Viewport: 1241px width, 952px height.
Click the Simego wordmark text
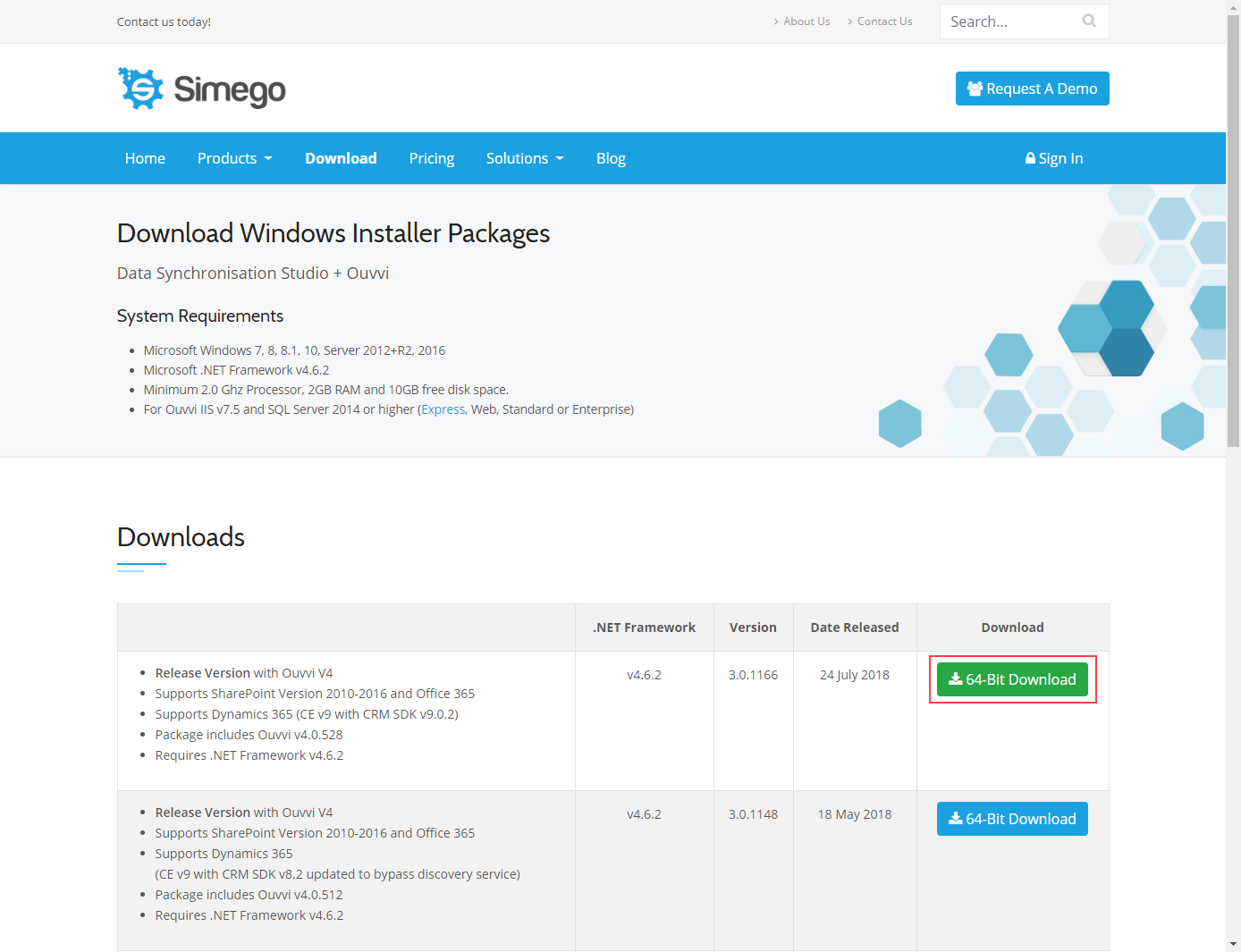[230, 90]
